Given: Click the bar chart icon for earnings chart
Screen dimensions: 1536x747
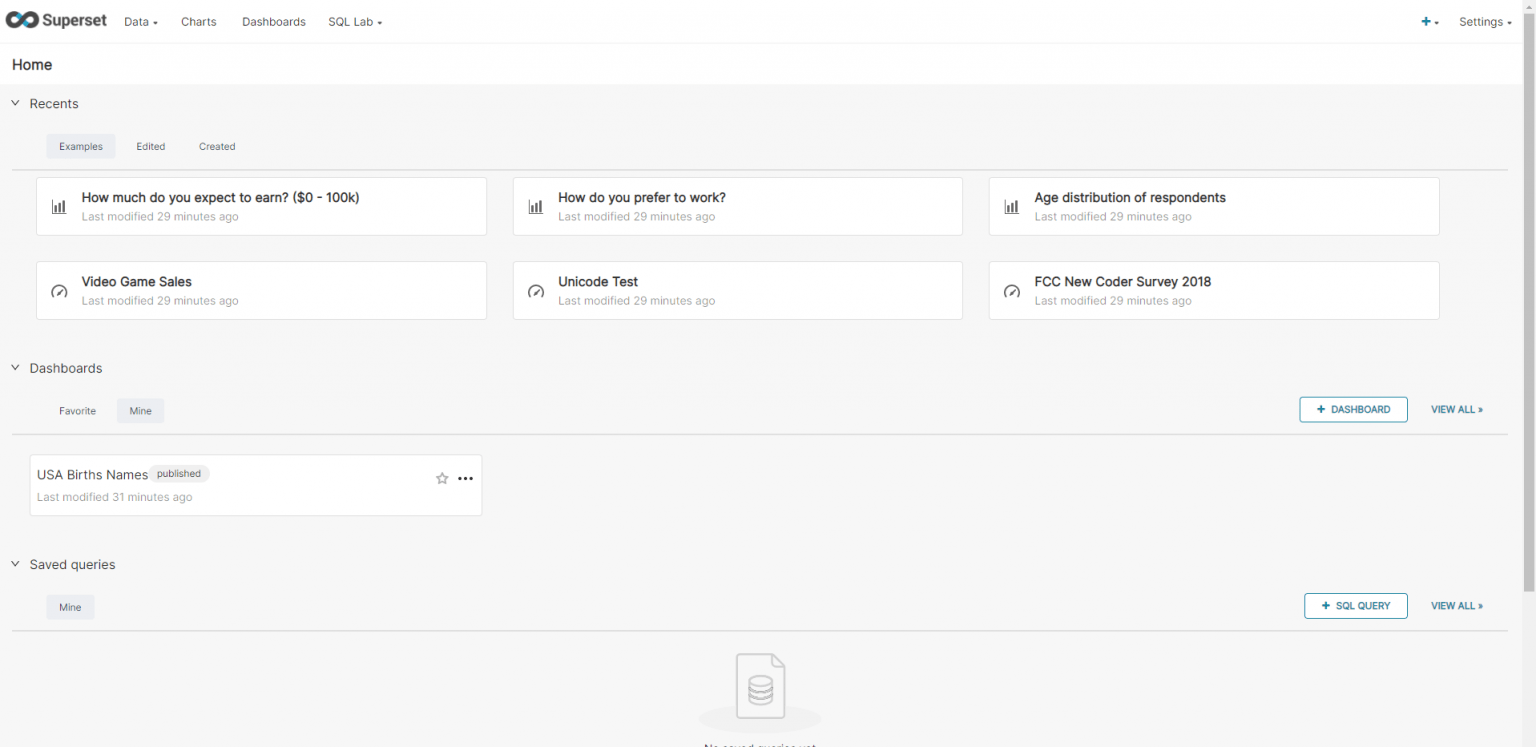Looking at the screenshot, I should point(59,207).
